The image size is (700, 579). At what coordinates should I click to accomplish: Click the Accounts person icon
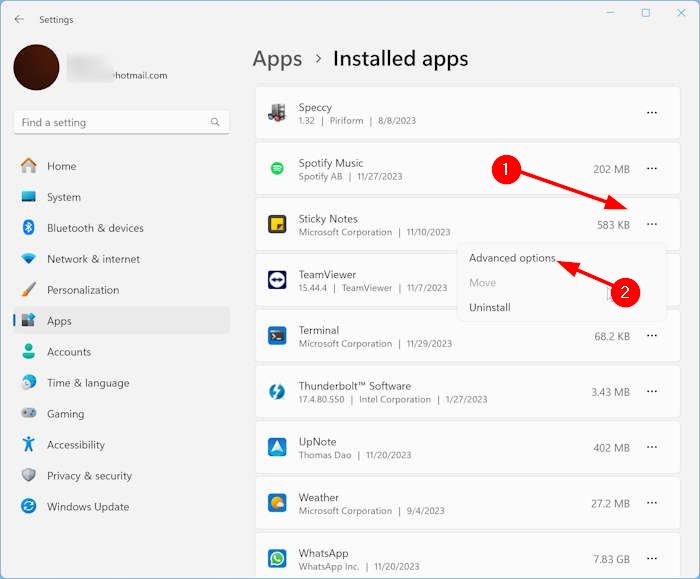(29, 351)
